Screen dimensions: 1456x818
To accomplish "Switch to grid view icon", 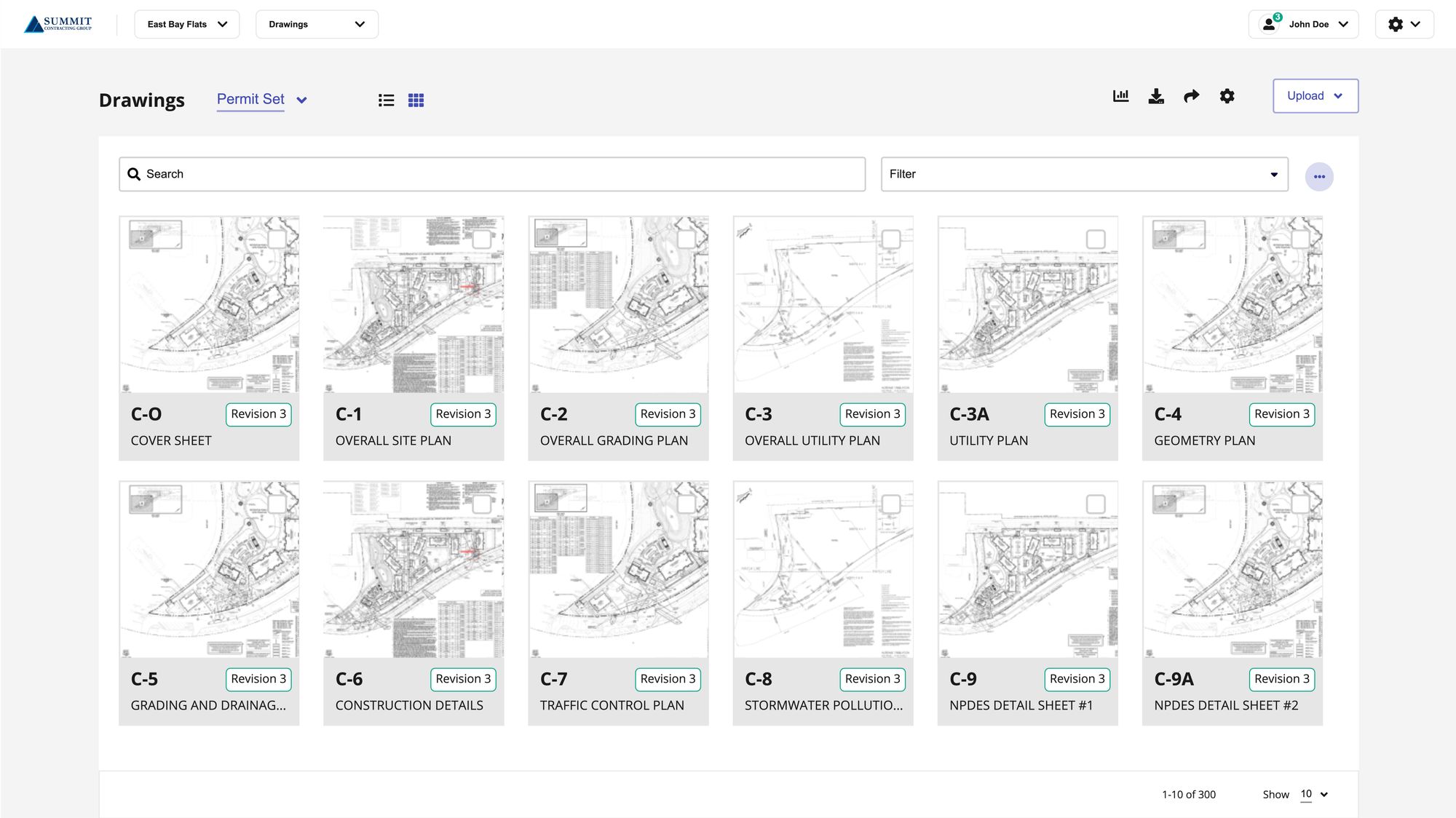I will pyautogui.click(x=416, y=100).
